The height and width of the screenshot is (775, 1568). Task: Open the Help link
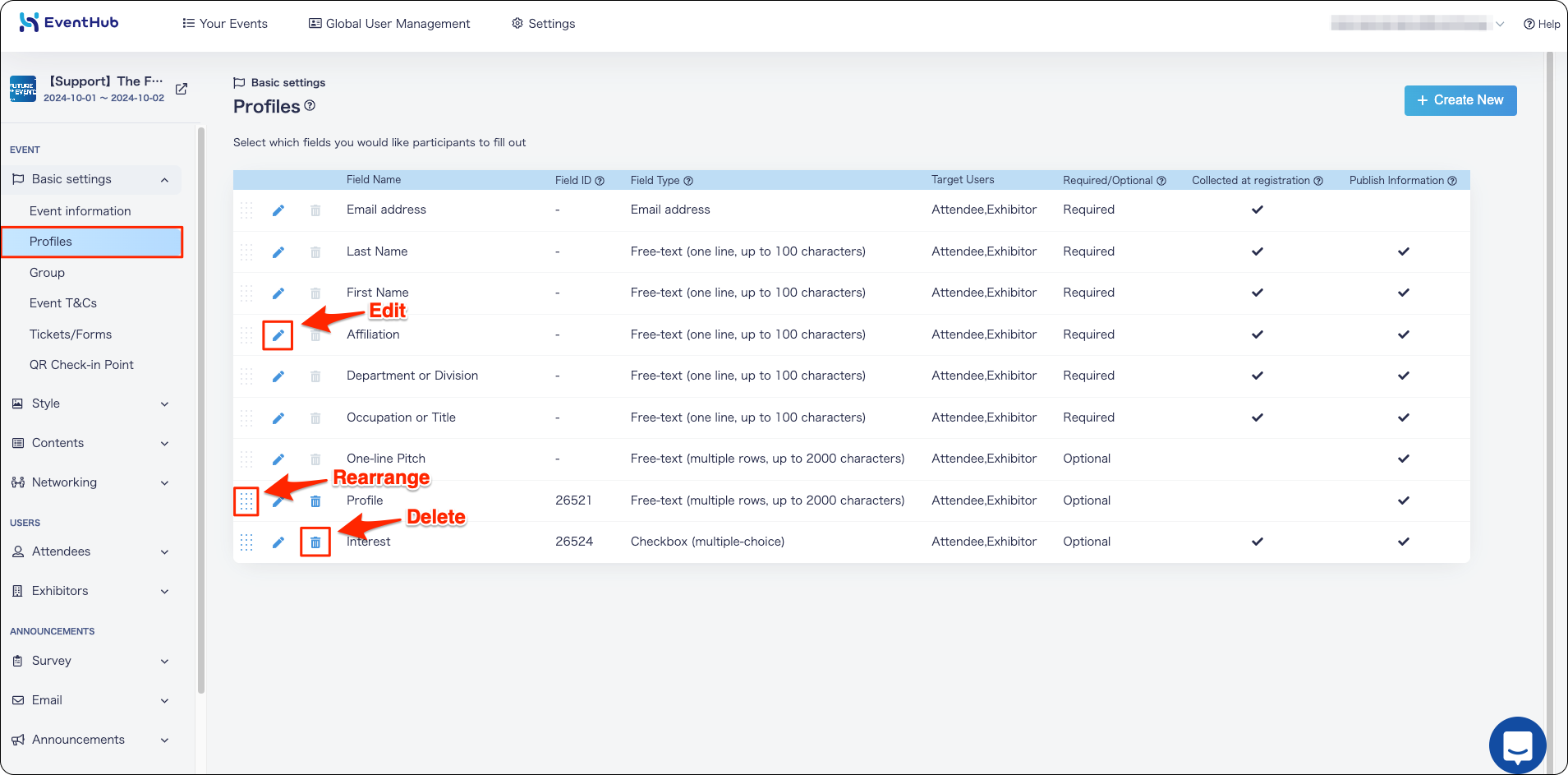(1542, 24)
